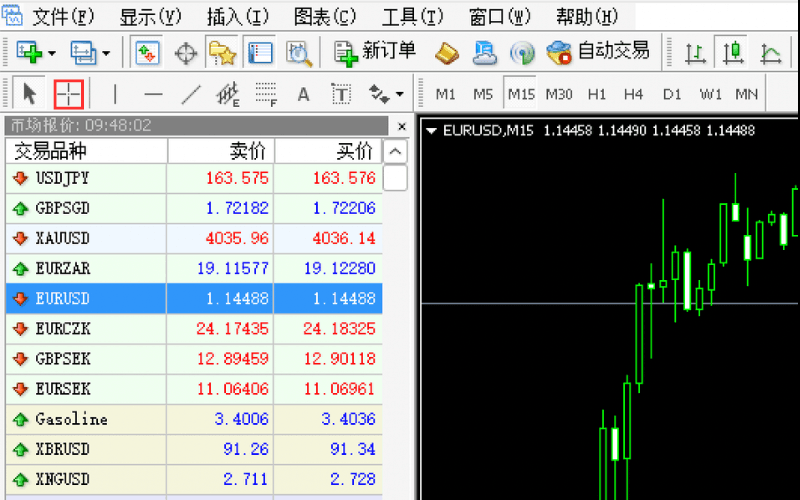Image resolution: width=800 pixels, height=500 pixels.
Task: Toggle the Market Watch panel icon
Action: 146,52
